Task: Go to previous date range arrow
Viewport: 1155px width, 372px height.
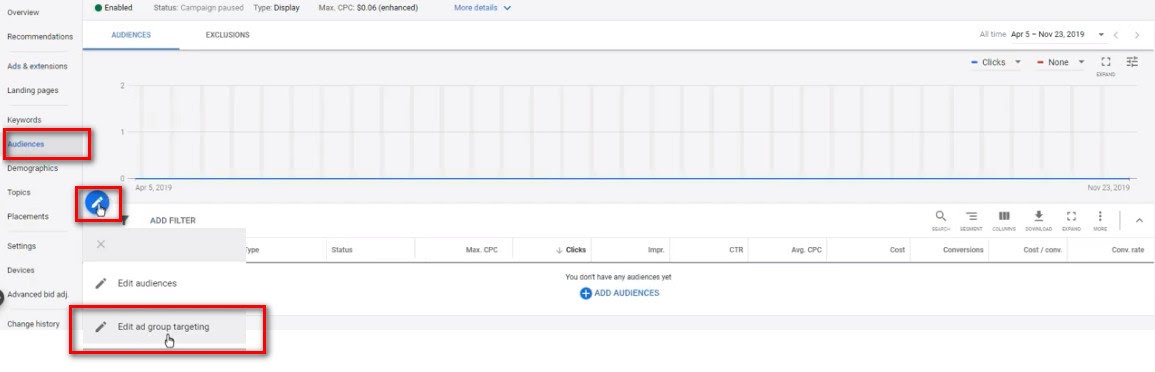Action: 1117,35
